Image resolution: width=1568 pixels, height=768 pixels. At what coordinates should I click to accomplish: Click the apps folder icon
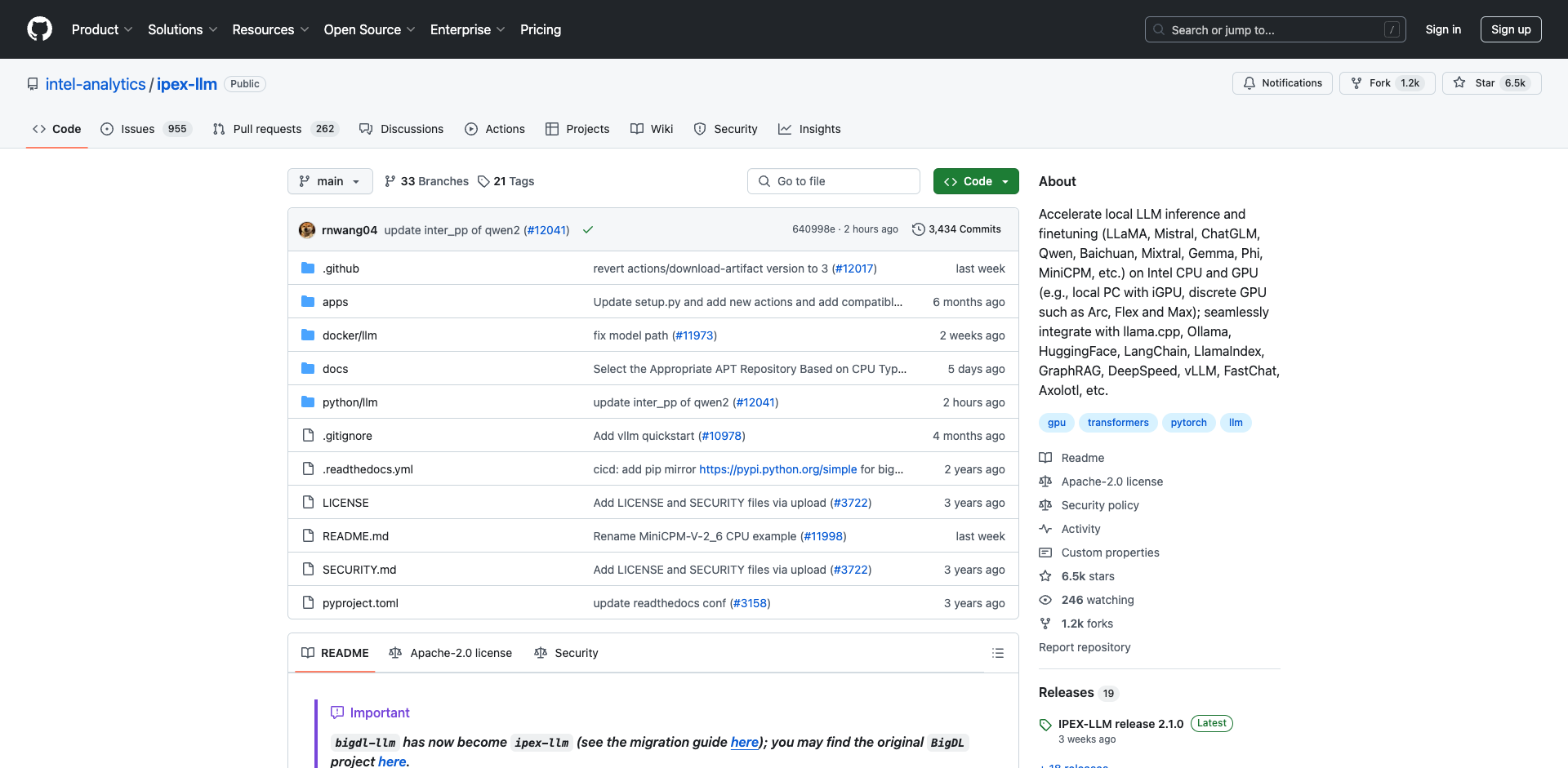pyautogui.click(x=308, y=302)
